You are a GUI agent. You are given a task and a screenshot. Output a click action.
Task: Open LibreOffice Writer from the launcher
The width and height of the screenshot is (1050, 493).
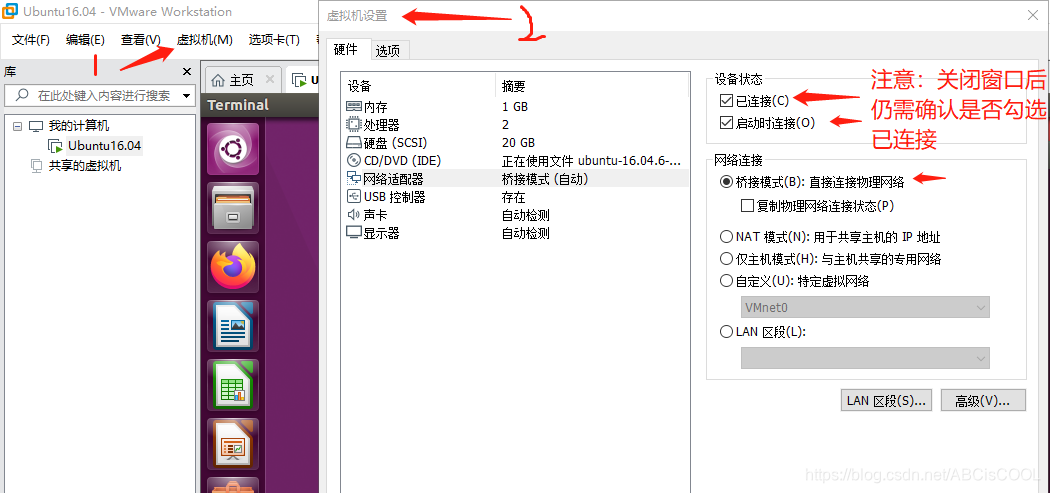click(232, 326)
